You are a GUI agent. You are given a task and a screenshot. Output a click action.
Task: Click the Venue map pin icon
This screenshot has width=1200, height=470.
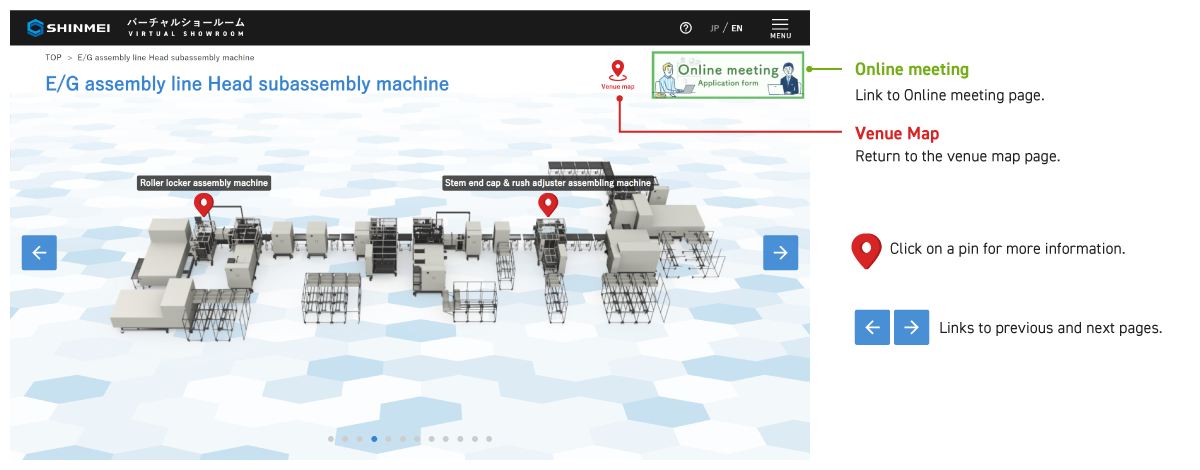click(617, 75)
